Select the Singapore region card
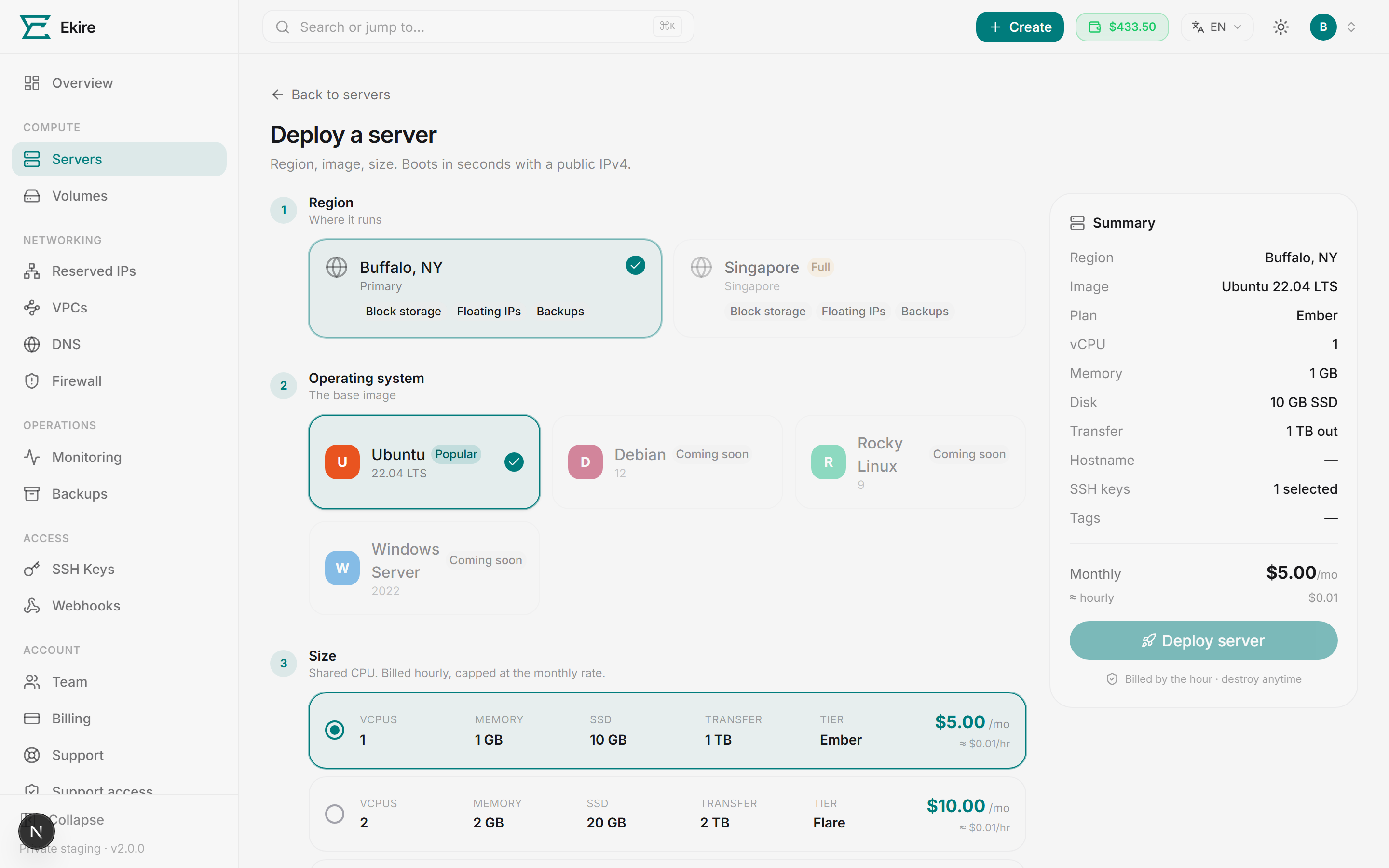Viewport: 1389px width, 868px height. point(849,288)
